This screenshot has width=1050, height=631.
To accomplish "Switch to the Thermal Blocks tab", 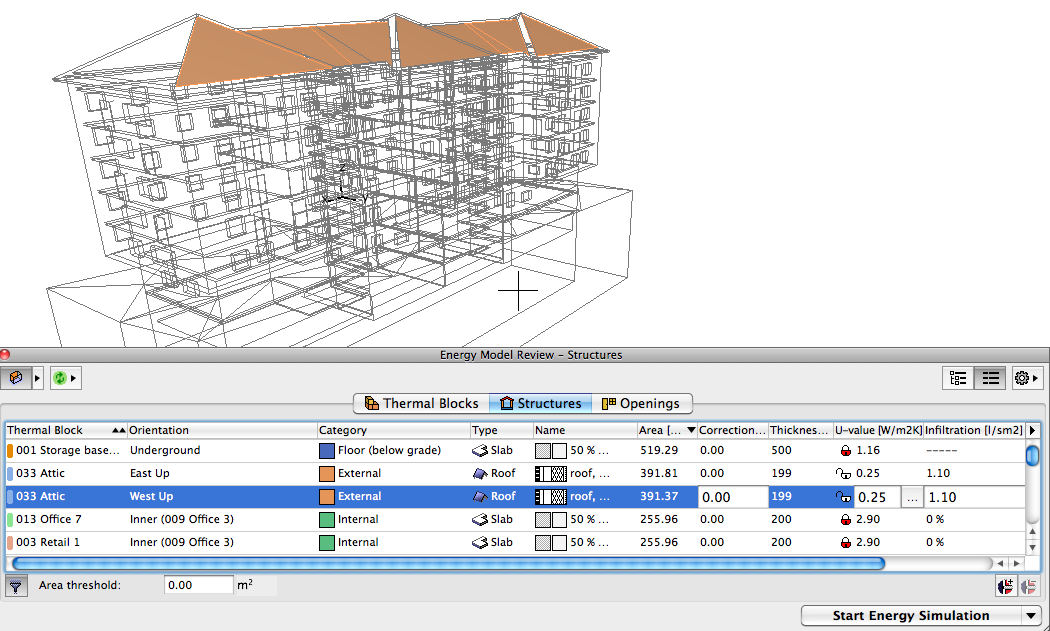I will pyautogui.click(x=421, y=404).
